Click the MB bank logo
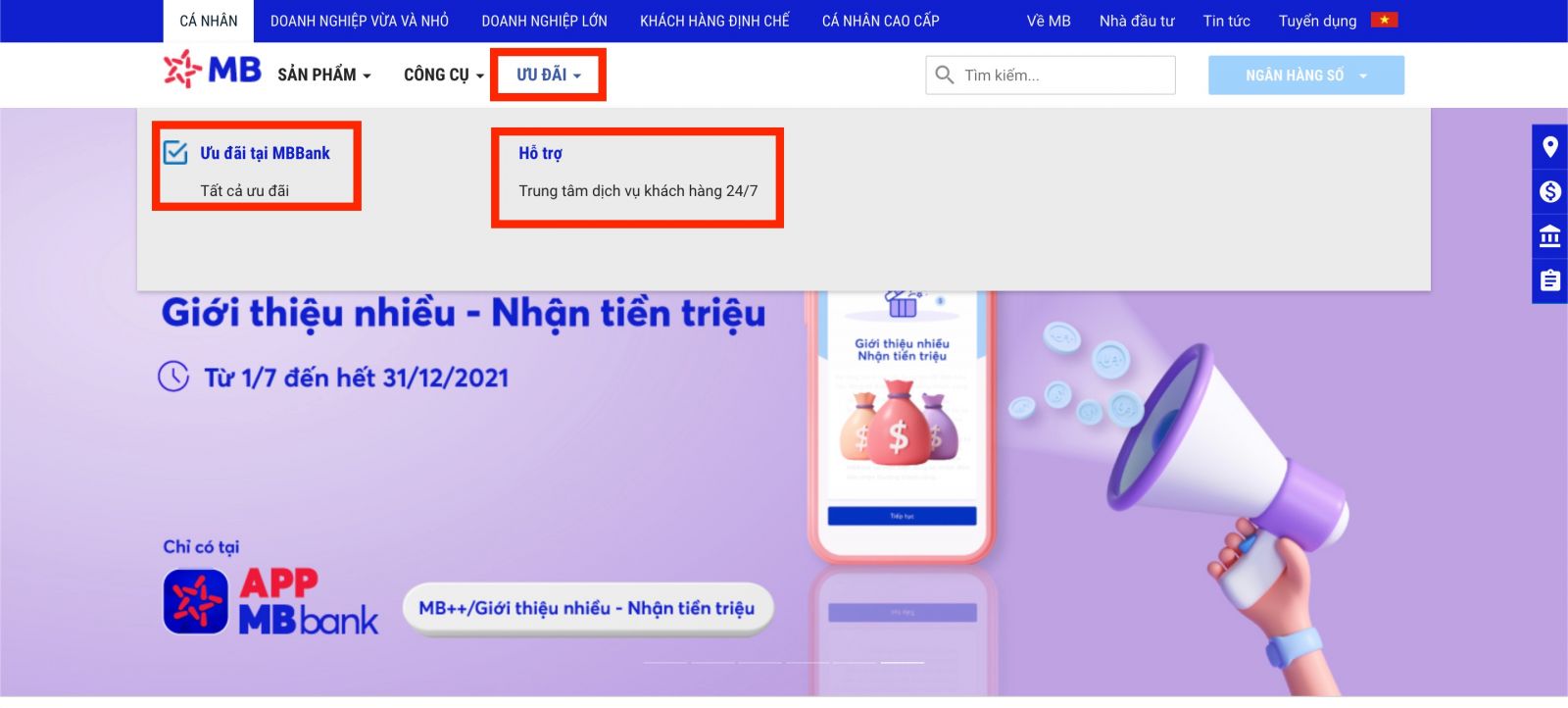 pos(212,70)
